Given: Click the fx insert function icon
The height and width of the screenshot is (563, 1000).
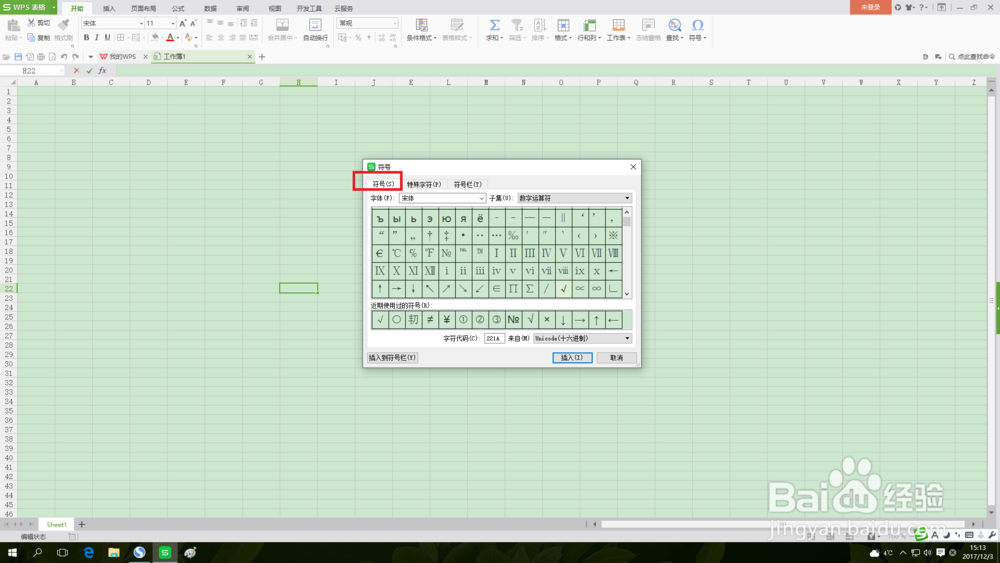Looking at the screenshot, I should click(103, 71).
